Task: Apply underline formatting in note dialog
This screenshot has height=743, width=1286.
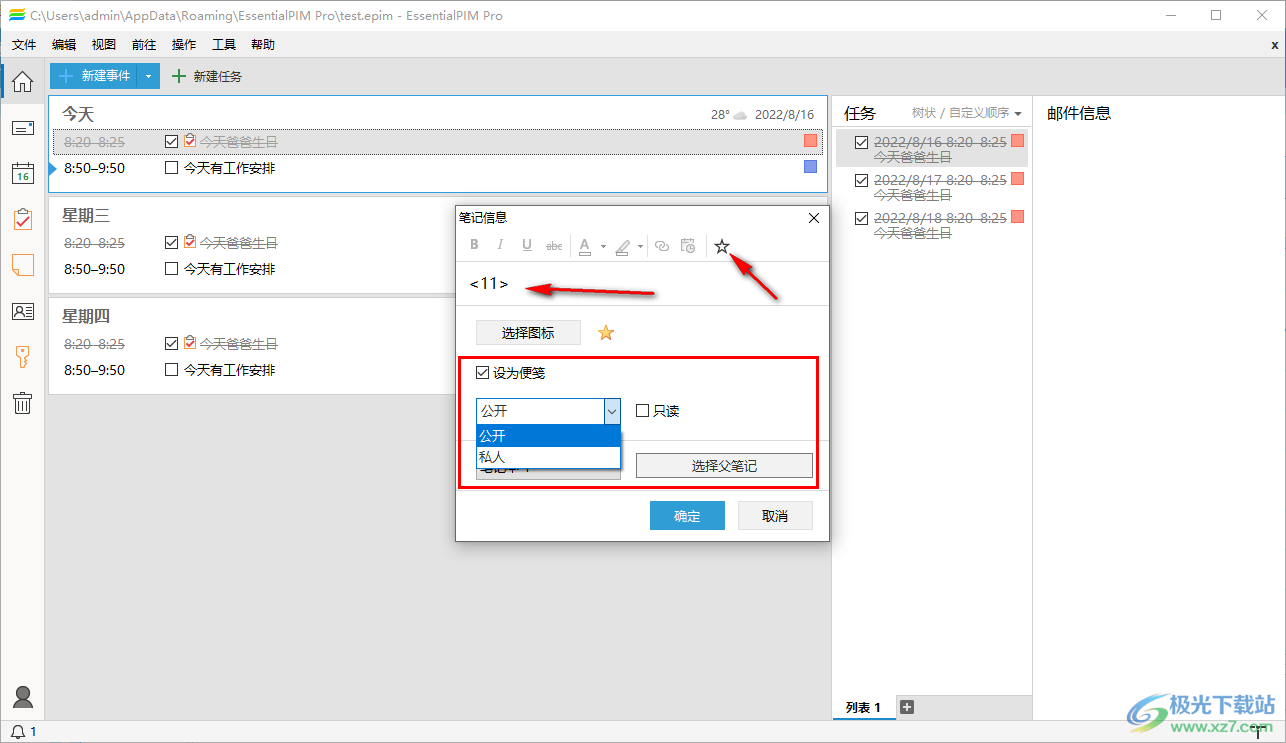Action: click(x=527, y=245)
